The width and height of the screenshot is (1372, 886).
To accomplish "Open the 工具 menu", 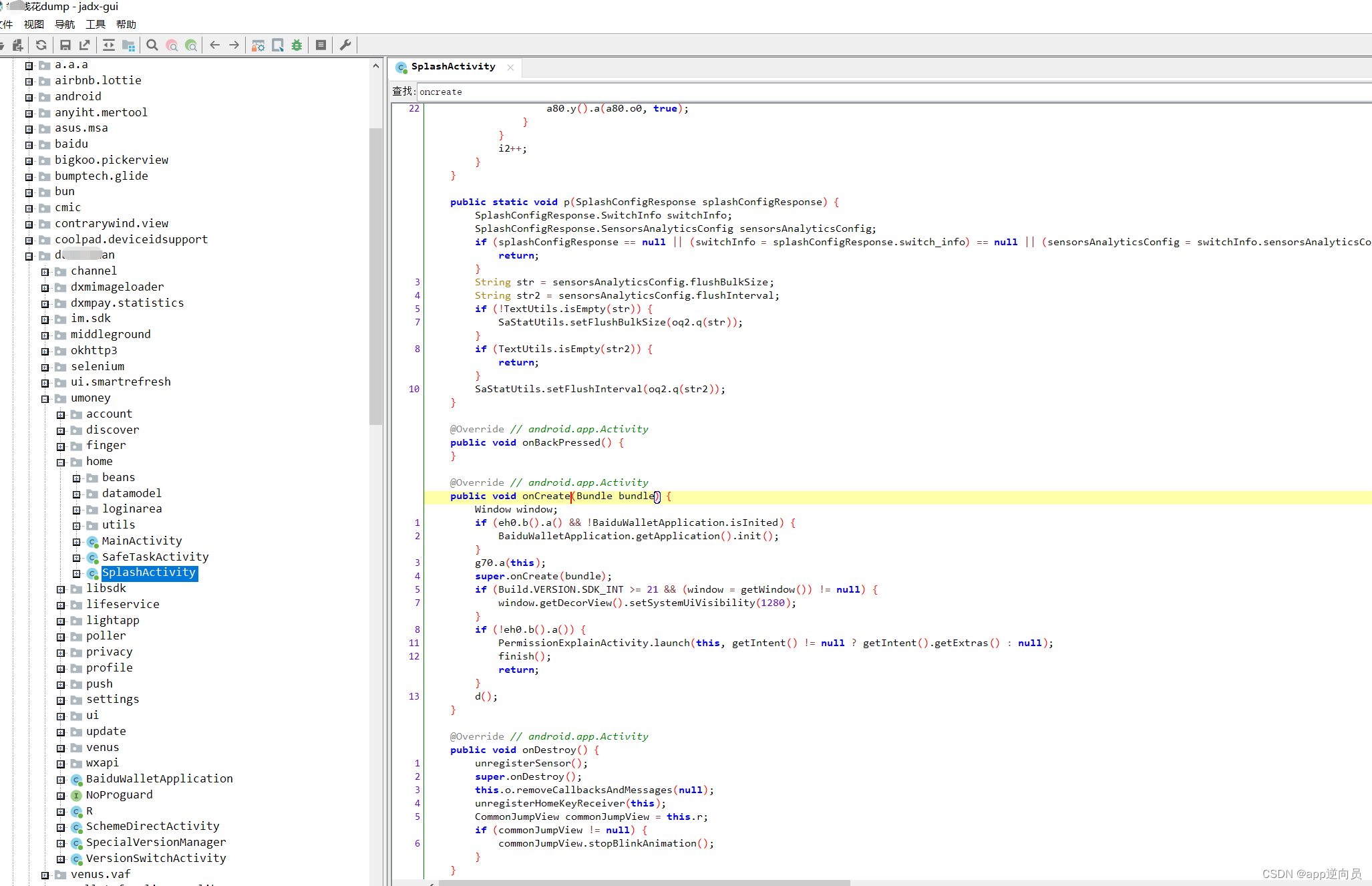I will (x=96, y=24).
